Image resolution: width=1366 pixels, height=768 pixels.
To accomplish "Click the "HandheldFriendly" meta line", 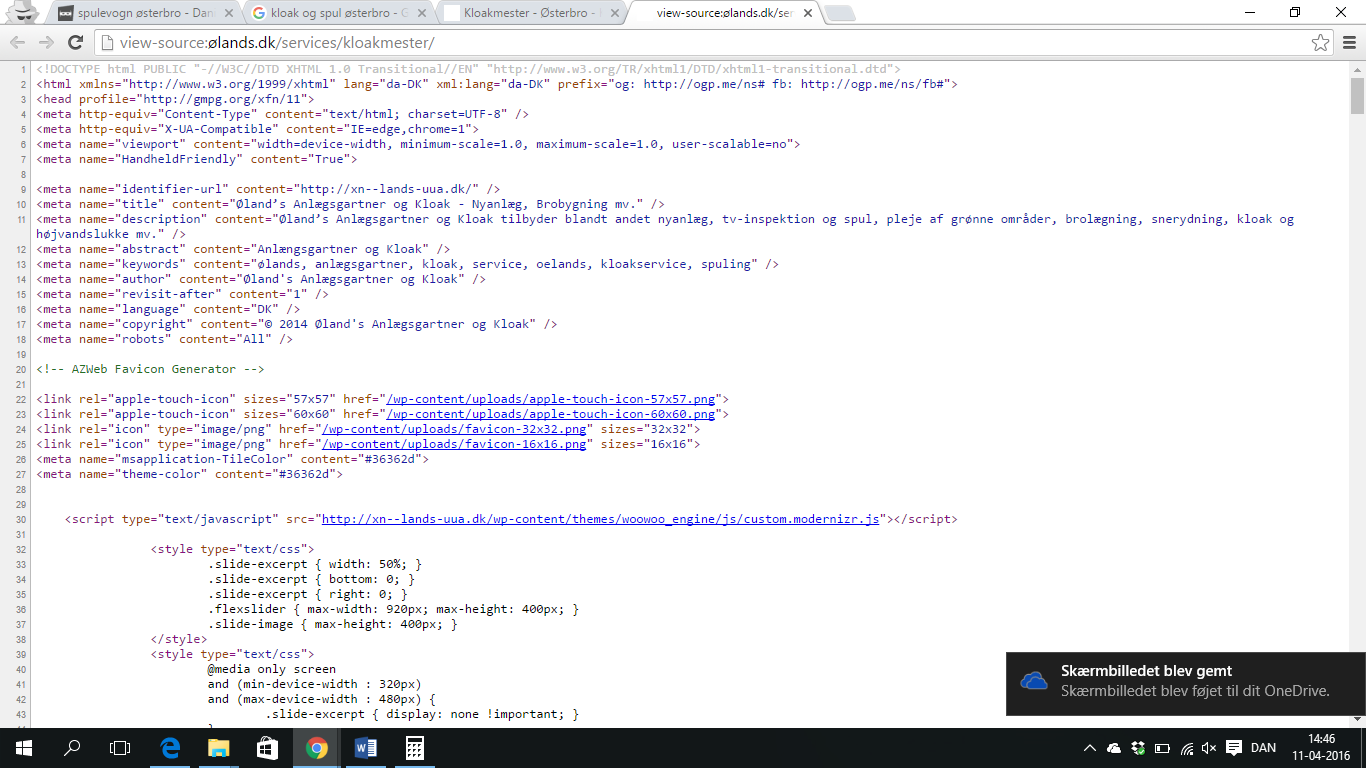I will [196, 159].
